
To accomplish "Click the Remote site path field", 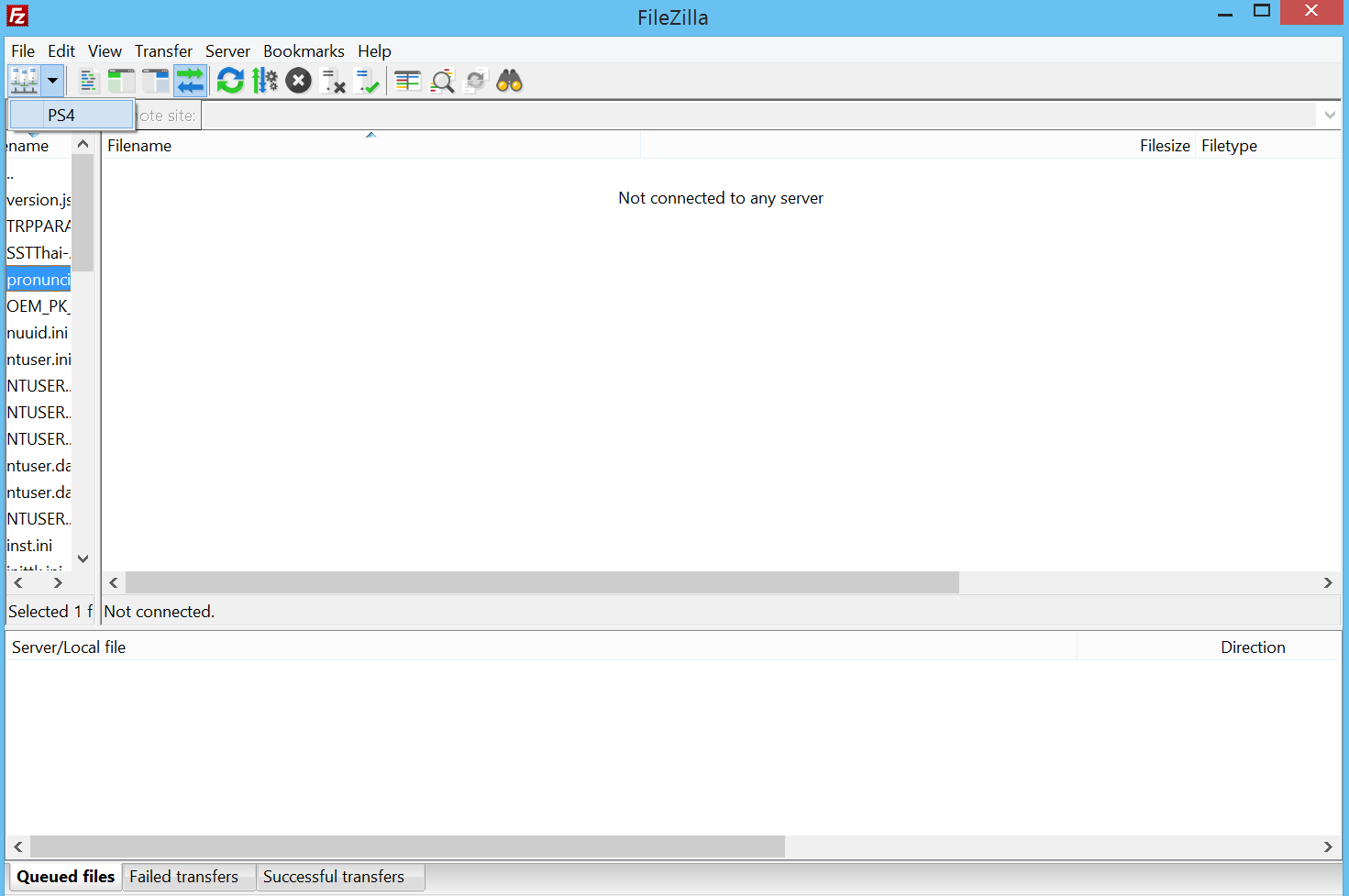I will (x=758, y=116).
